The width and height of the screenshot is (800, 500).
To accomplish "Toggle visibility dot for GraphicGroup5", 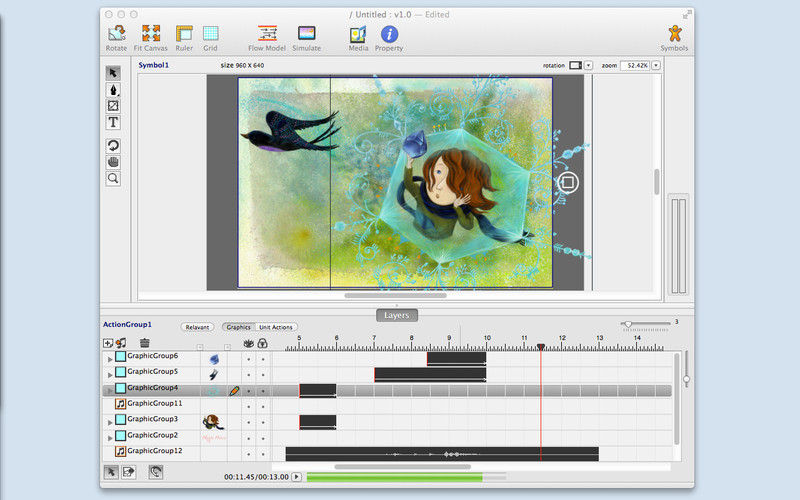I will pos(249,375).
